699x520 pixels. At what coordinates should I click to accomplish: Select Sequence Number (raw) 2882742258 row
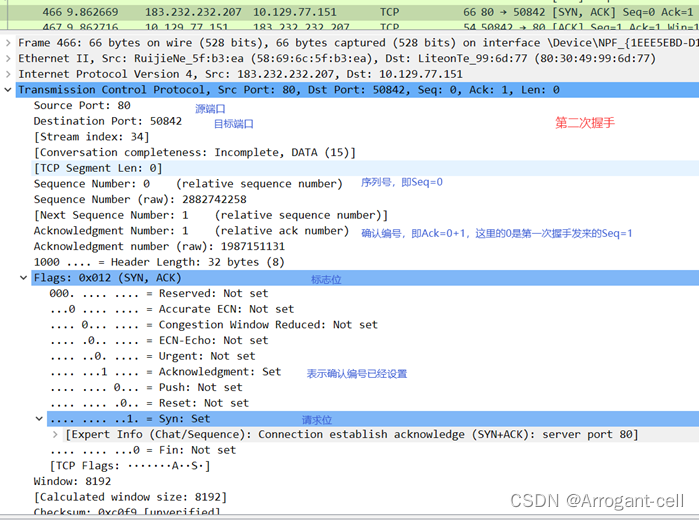click(140, 199)
